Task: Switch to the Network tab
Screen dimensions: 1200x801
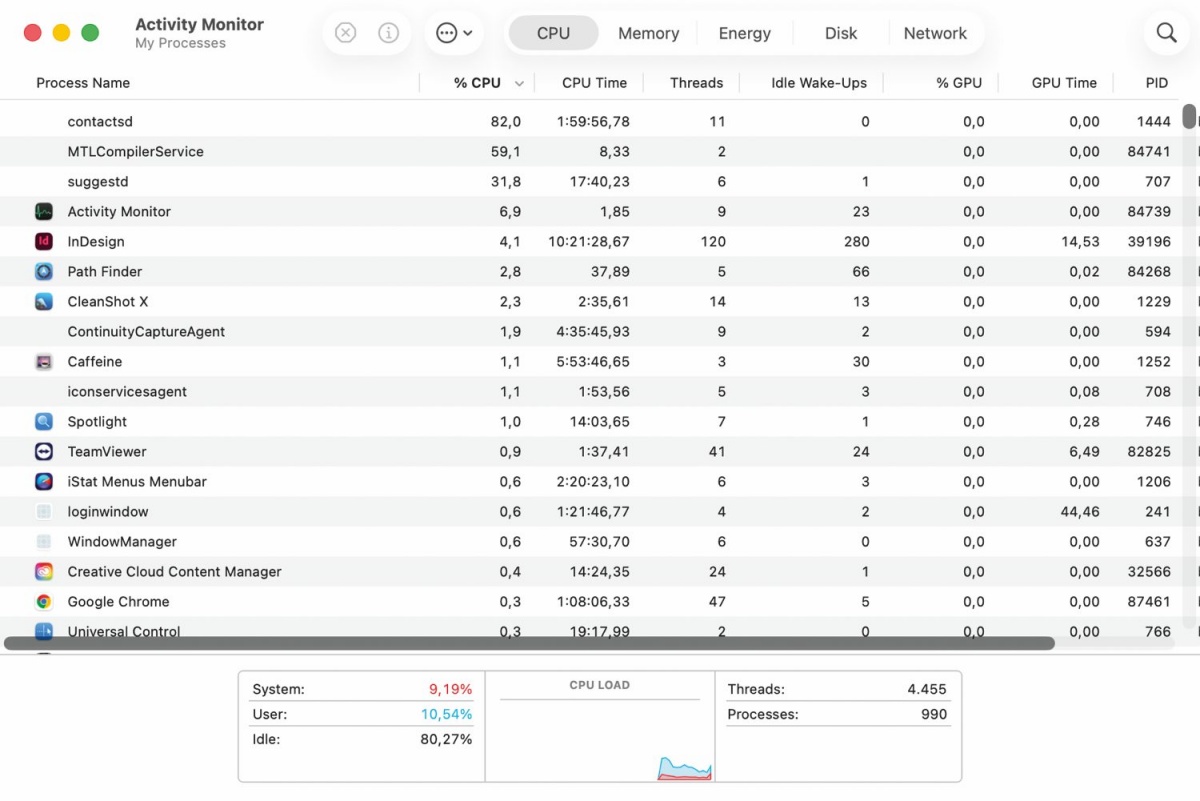Action: click(935, 33)
